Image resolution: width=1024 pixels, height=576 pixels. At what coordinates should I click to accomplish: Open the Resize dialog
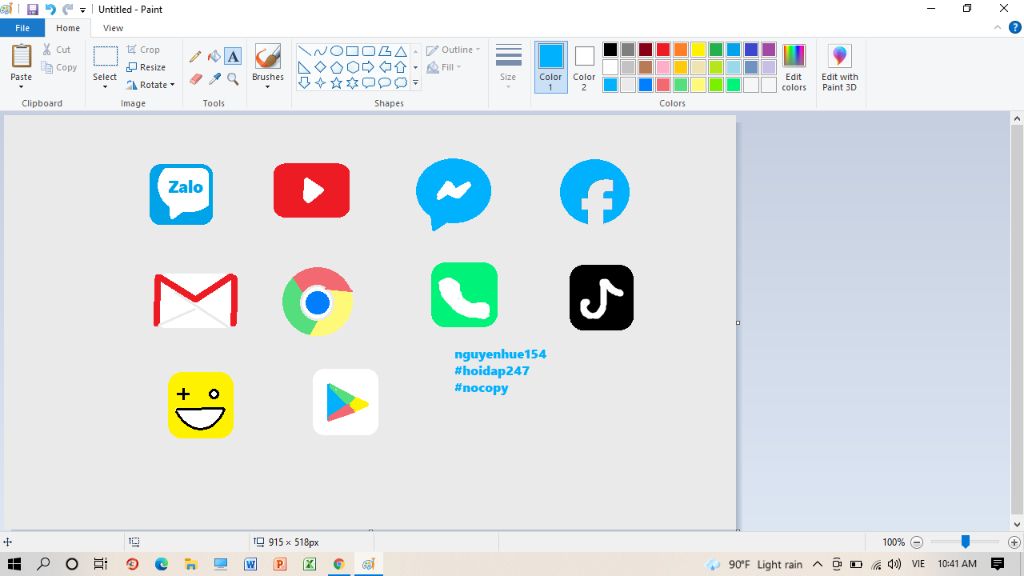tap(146, 67)
